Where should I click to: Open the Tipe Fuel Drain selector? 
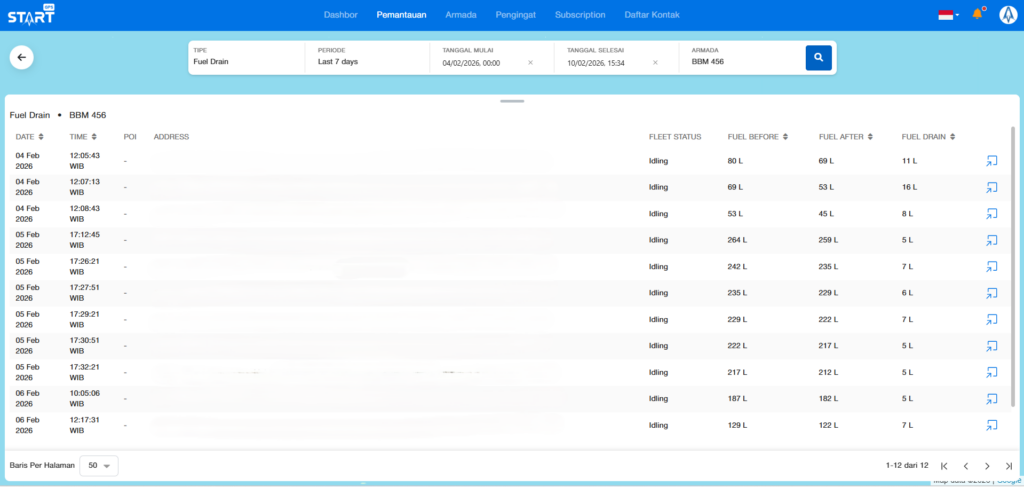point(246,57)
